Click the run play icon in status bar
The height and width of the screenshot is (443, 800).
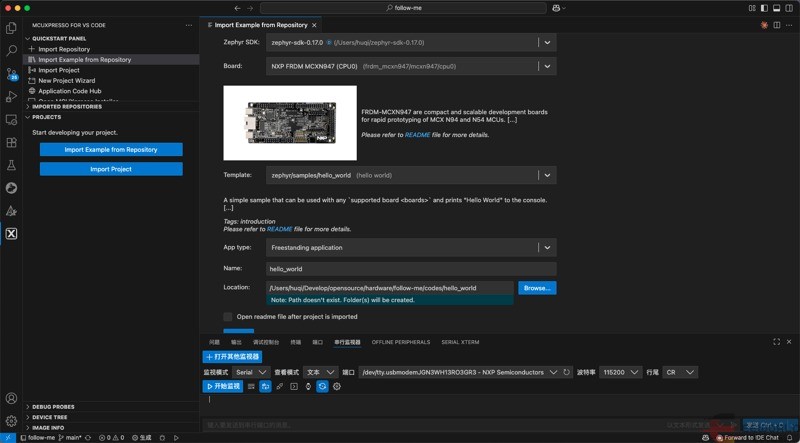176,438
